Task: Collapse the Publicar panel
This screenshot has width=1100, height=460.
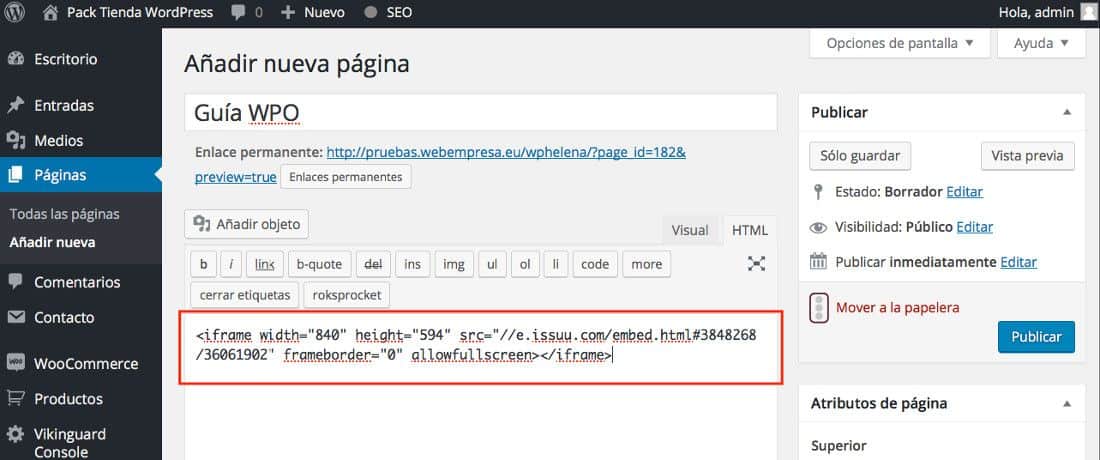Action: pyautogui.click(x=1066, y=112)
